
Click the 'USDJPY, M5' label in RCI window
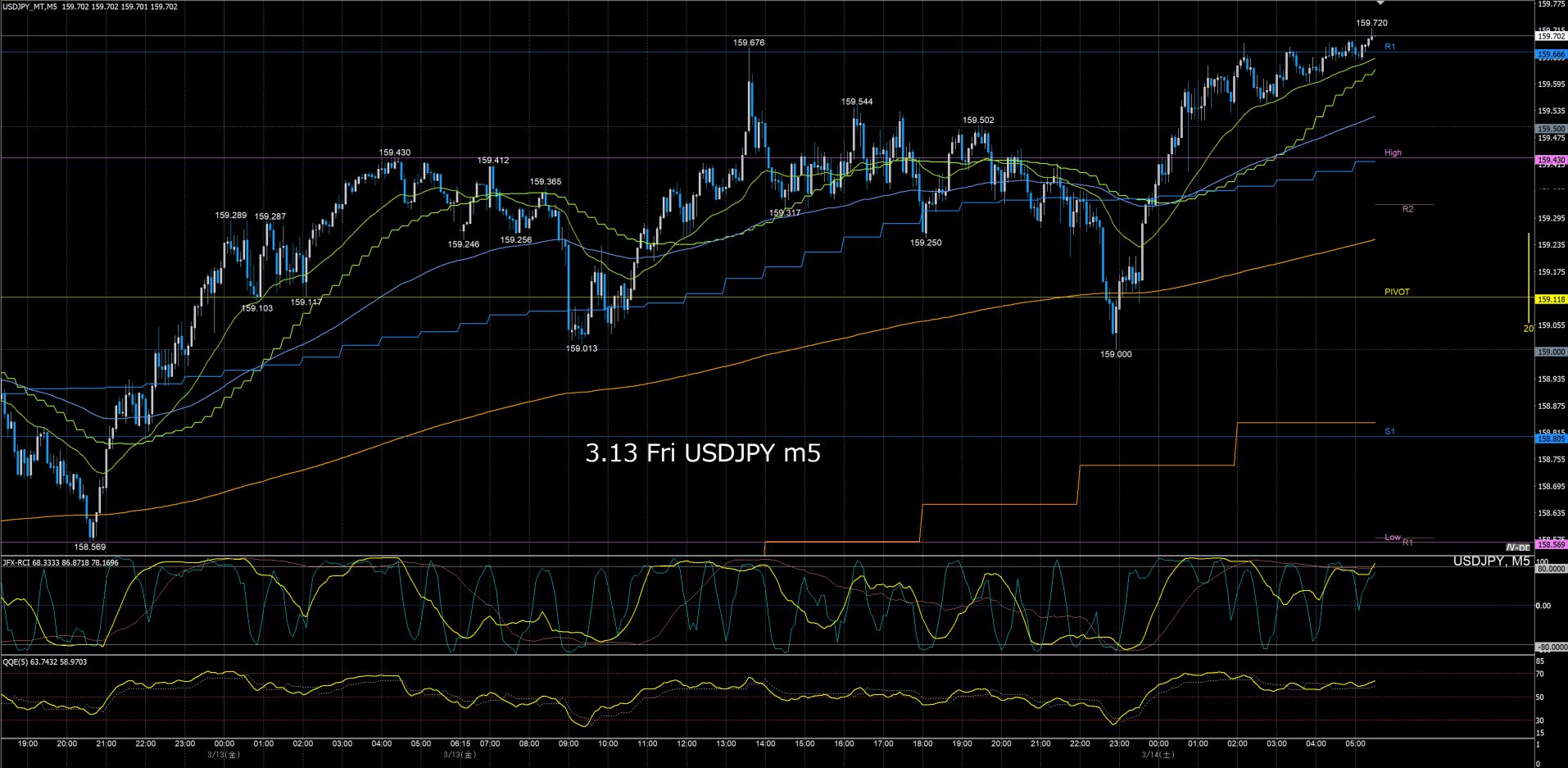pyautogui.click(x=1491, y=561)
